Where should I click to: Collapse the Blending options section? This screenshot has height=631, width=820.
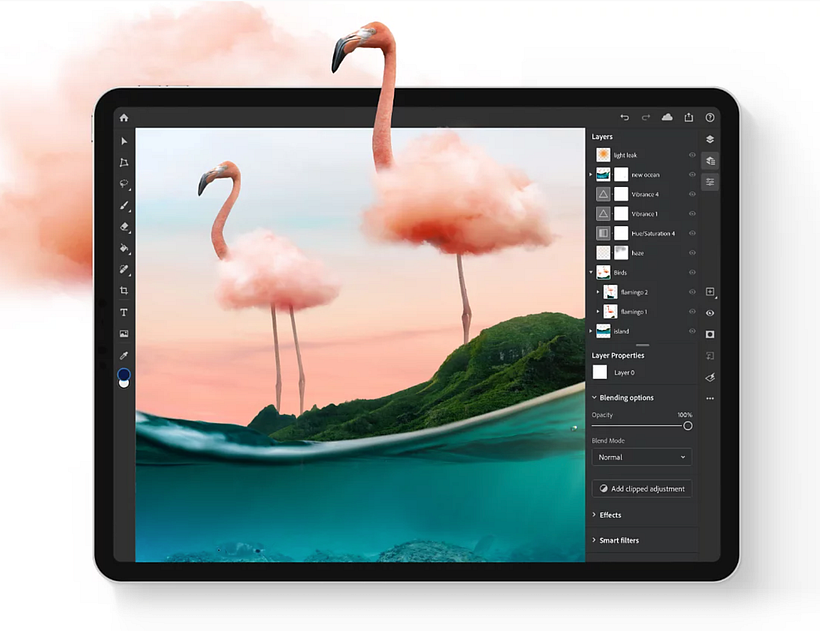click(x=594, y=397)
